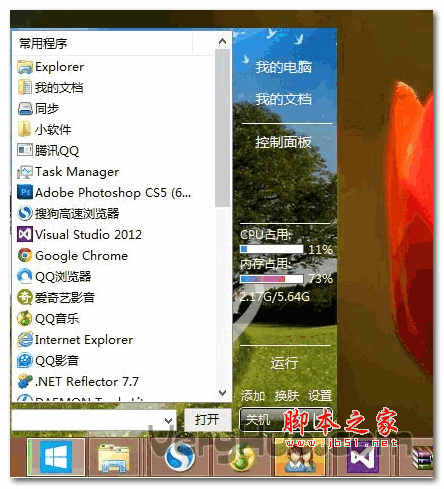The image size is (444, 489).
Task: Open the Google Chrome icon
Action: point(25,255)
